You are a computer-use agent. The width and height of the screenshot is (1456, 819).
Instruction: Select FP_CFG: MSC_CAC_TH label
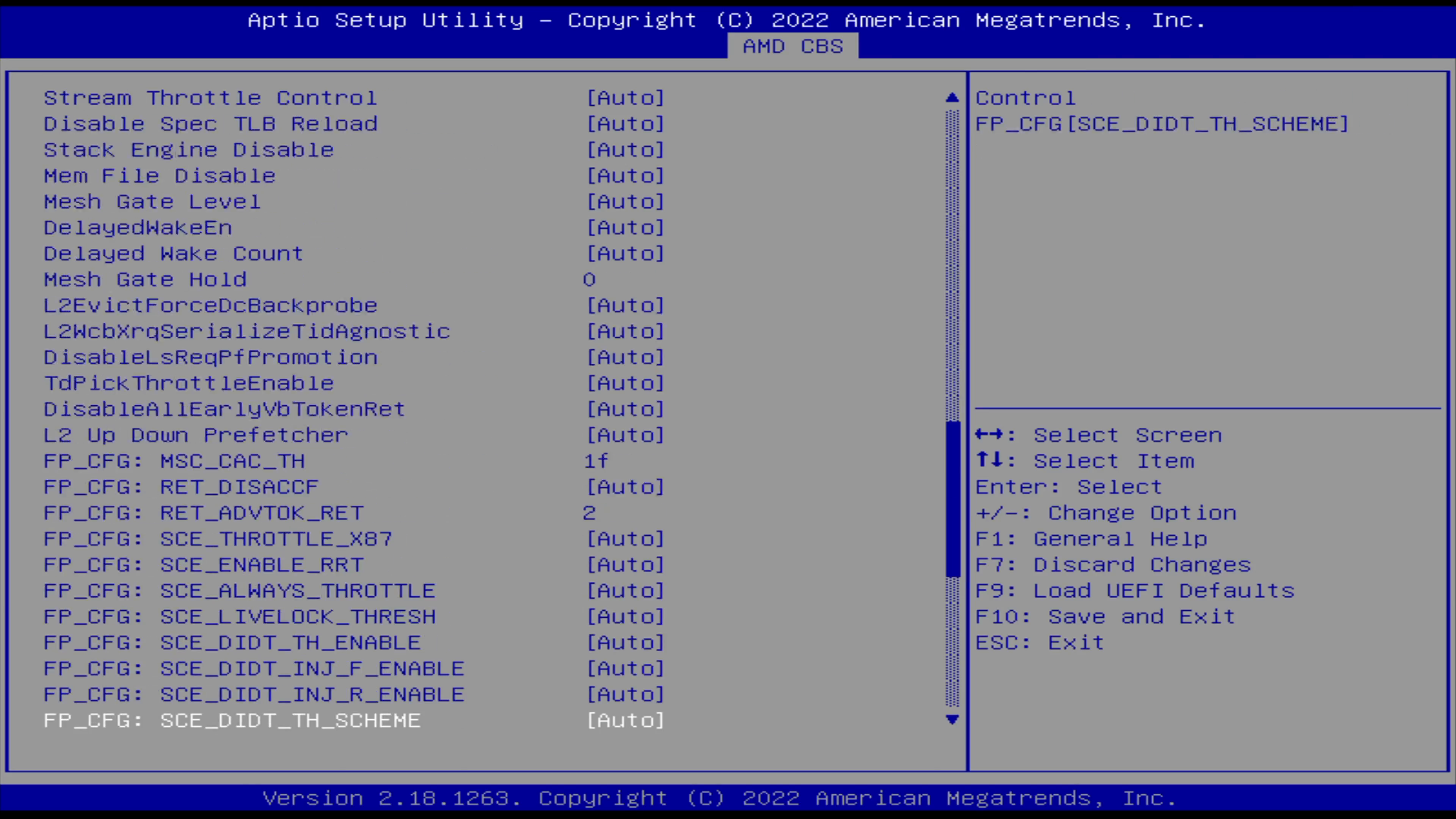click(x=174, y=462)
